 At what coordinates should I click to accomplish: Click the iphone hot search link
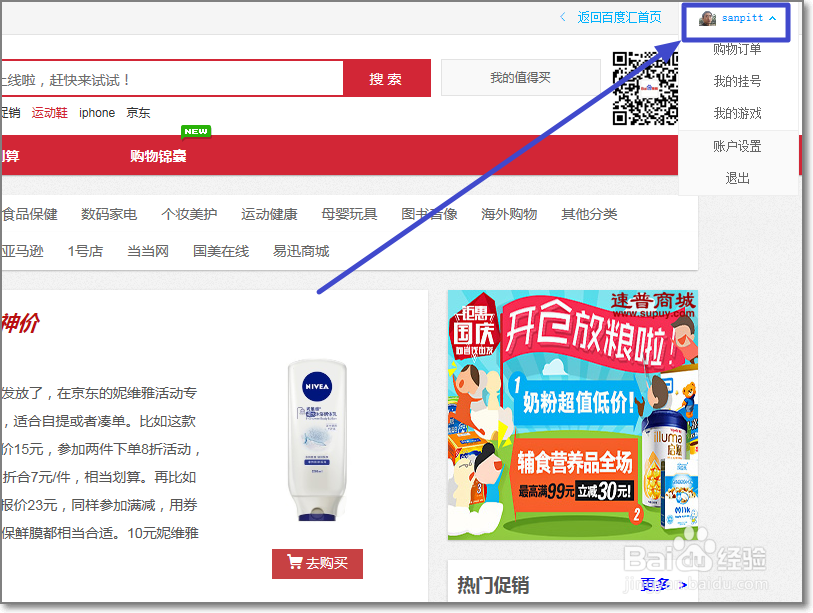(x=97, y=113)
